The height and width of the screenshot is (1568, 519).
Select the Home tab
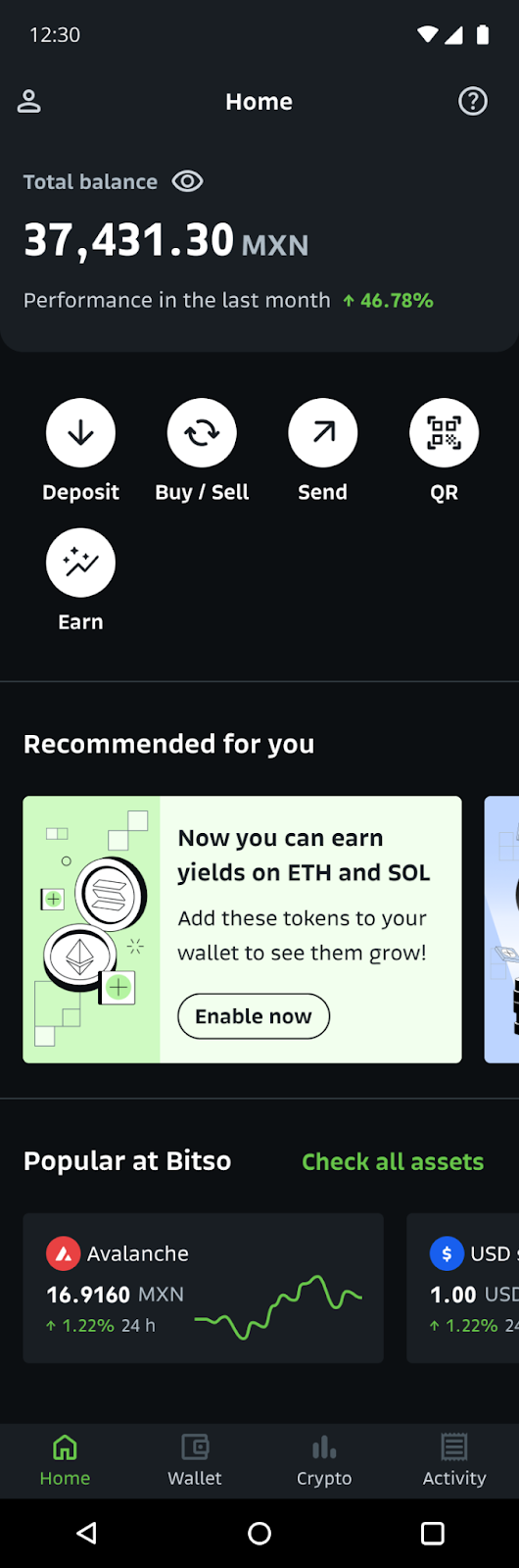[65, 1460]
